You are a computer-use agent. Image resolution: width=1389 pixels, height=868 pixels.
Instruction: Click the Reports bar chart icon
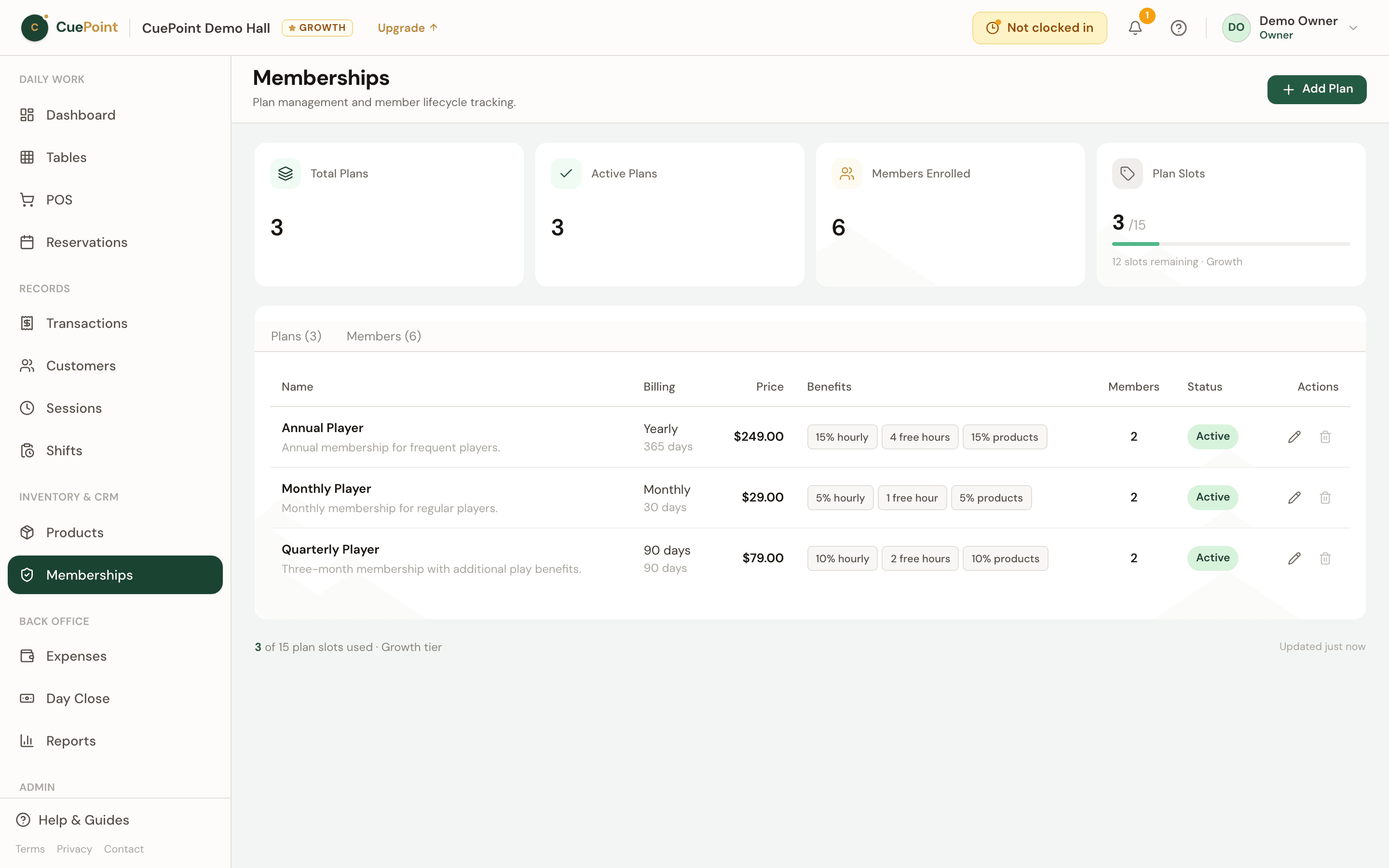[27, 741]
